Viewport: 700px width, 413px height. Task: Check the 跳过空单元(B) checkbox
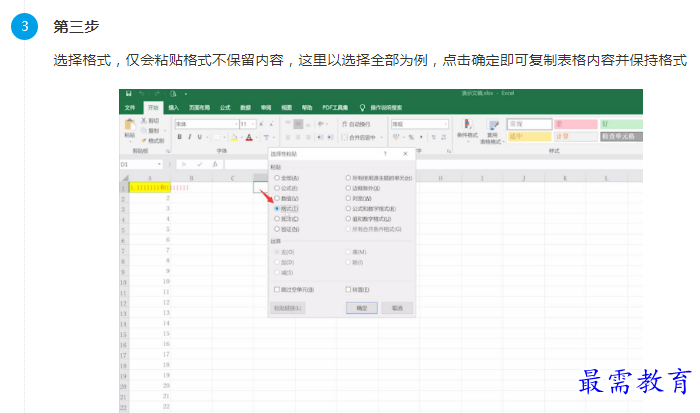[277, 289]
